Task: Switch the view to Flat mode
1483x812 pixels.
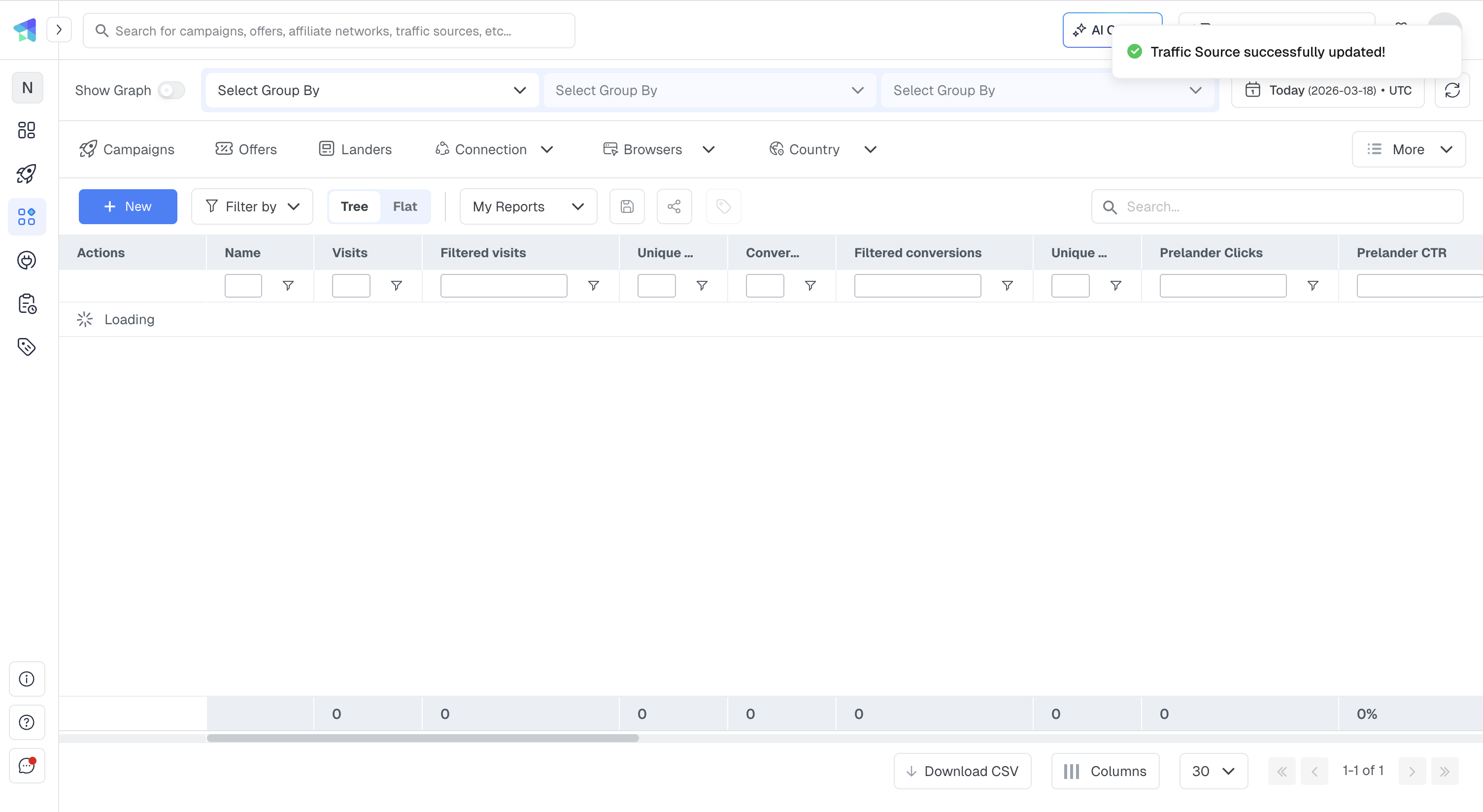Action: 404,206
